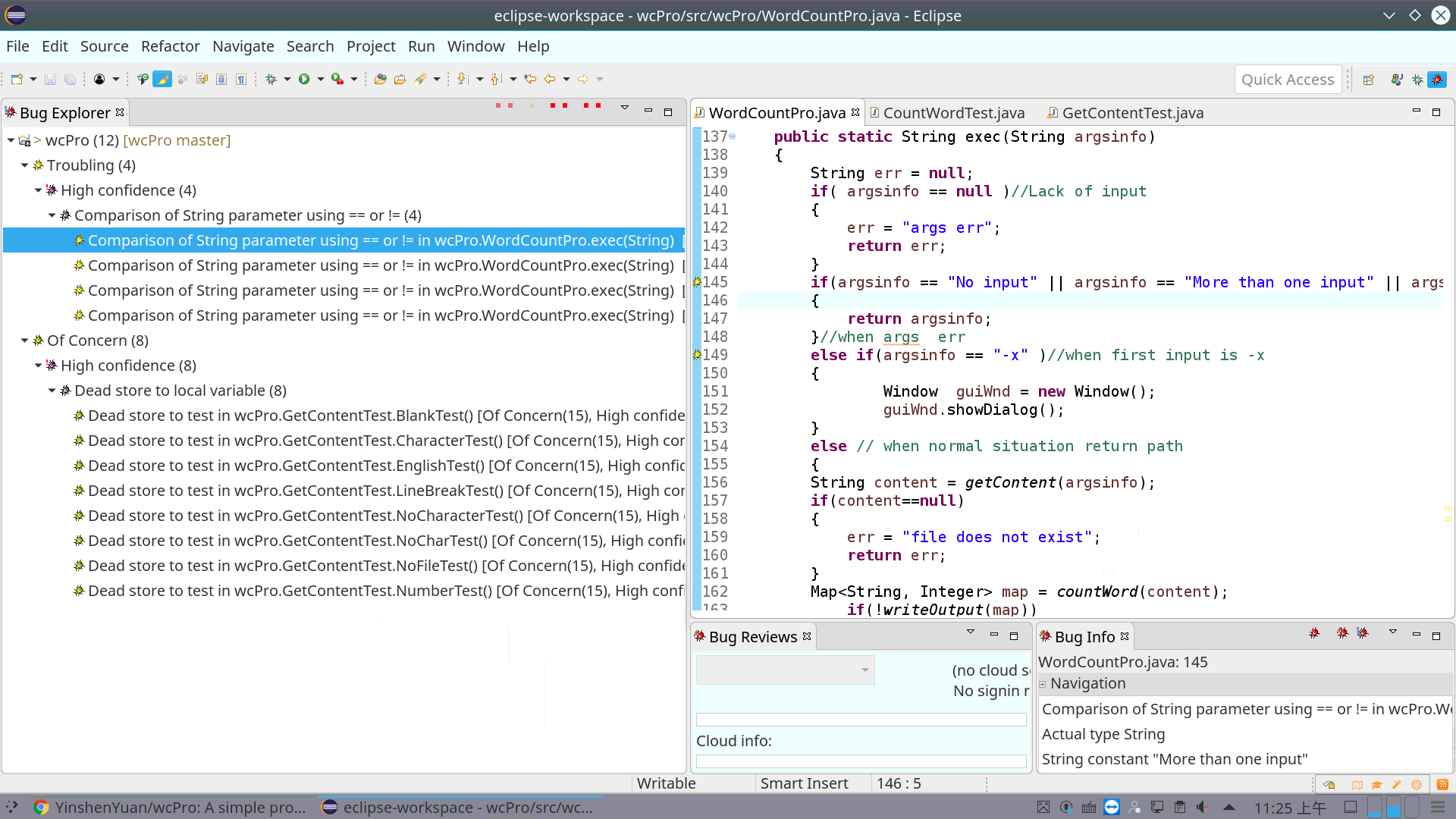
Task: Click the Run (green play) toolbar icon
Action: click(304, 79)
